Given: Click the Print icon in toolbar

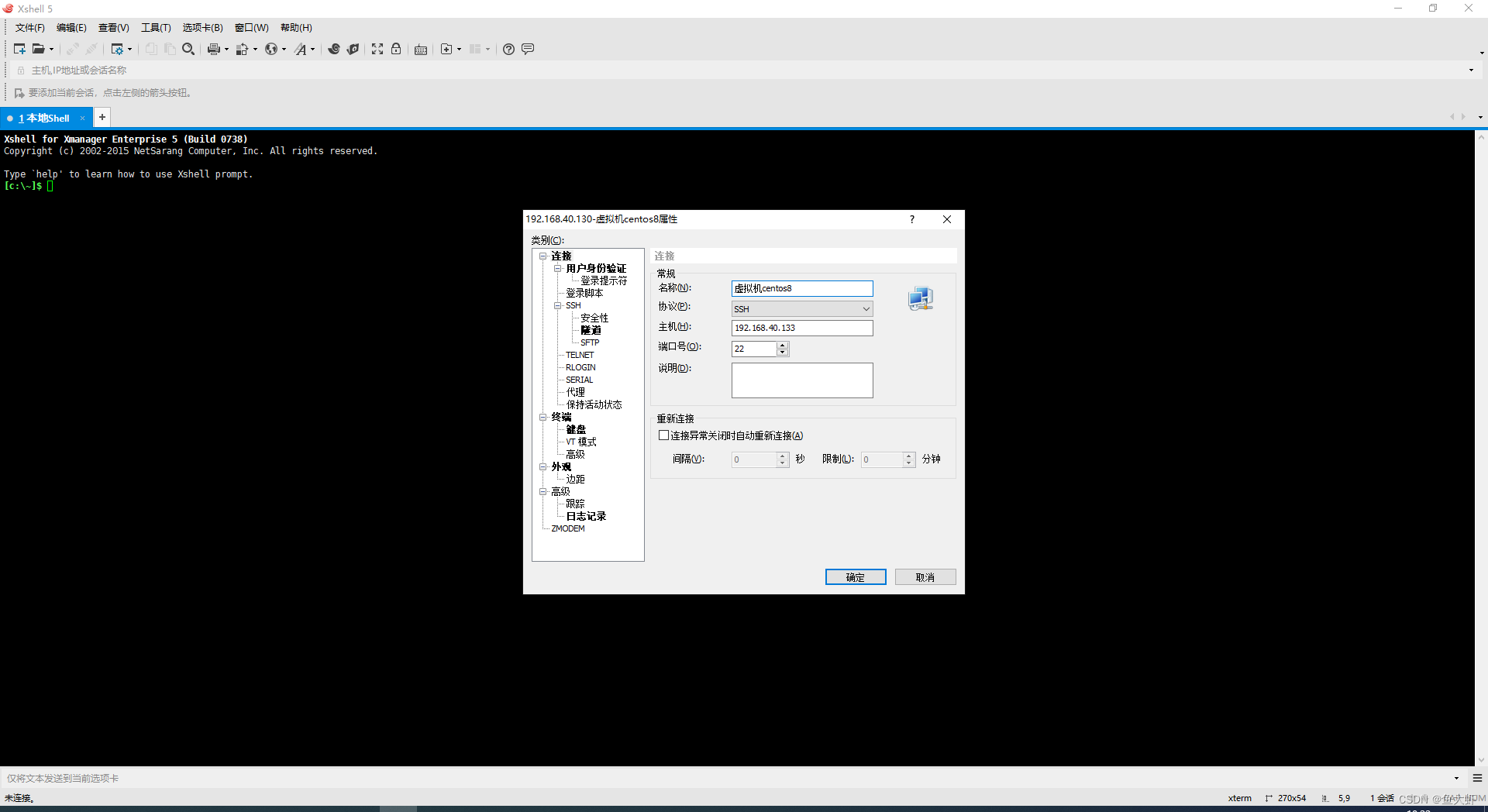Looking at the screenshot, I should pos(213,49).
